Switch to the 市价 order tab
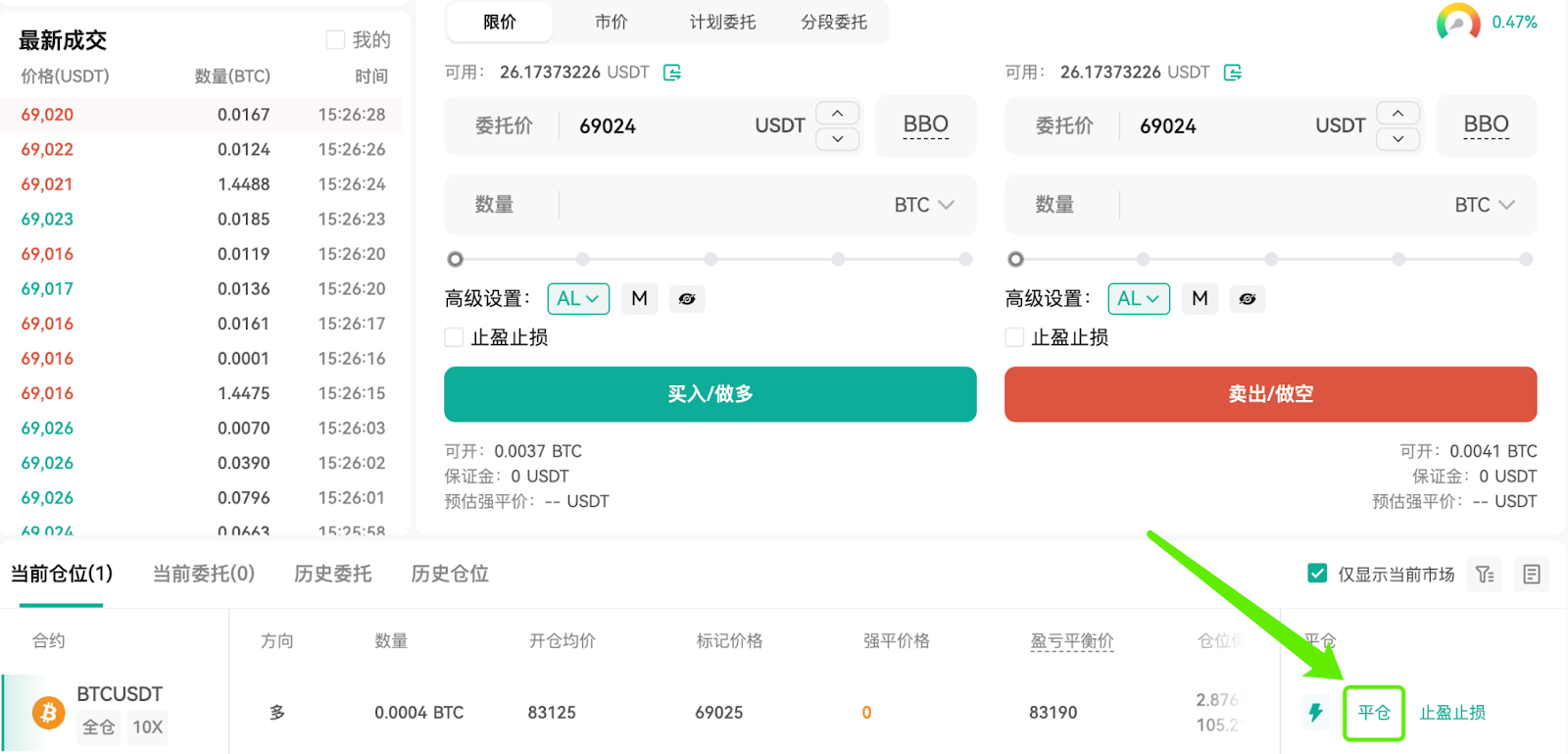The height and width of the screenshot is (754, 1568). pyautogui.click(x=611, y=22)
